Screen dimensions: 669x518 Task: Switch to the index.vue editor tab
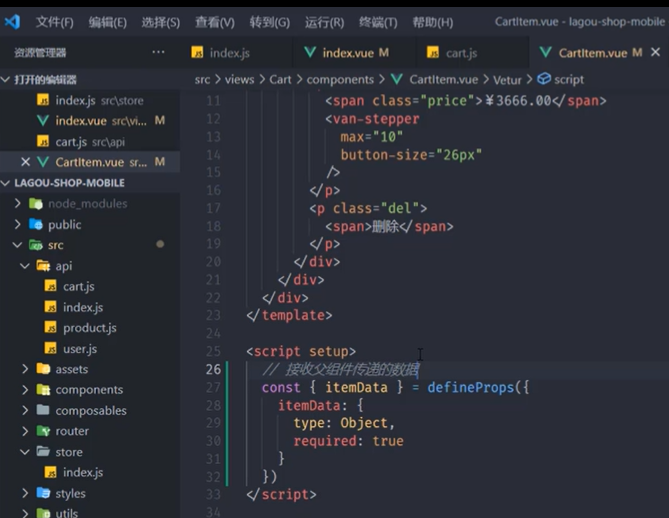pyautogui.click(x=354, y=53)
